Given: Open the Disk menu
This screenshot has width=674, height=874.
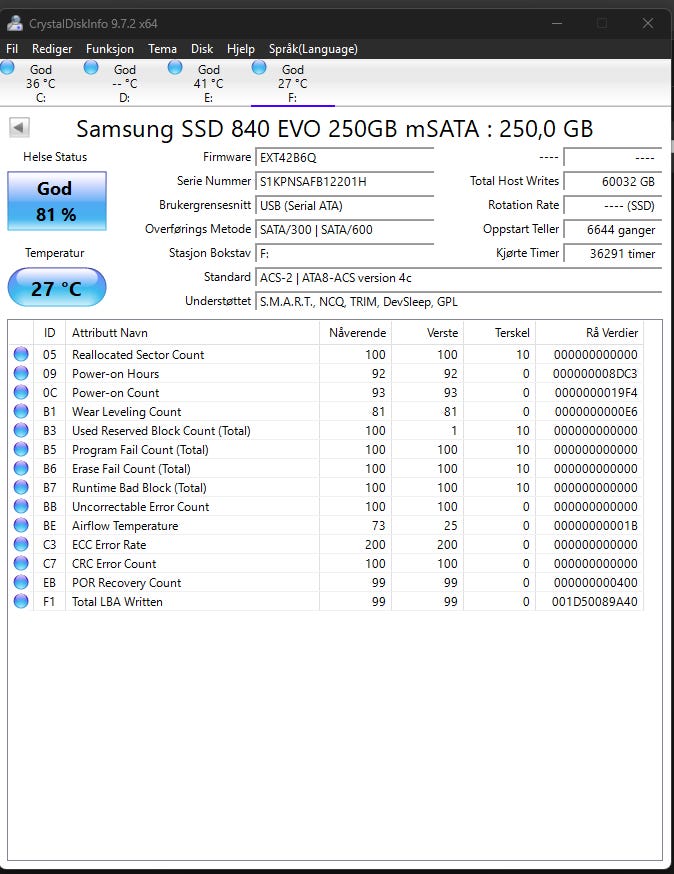Looking at the screenshot, I should pyautogui.click(x=202, y=49).
